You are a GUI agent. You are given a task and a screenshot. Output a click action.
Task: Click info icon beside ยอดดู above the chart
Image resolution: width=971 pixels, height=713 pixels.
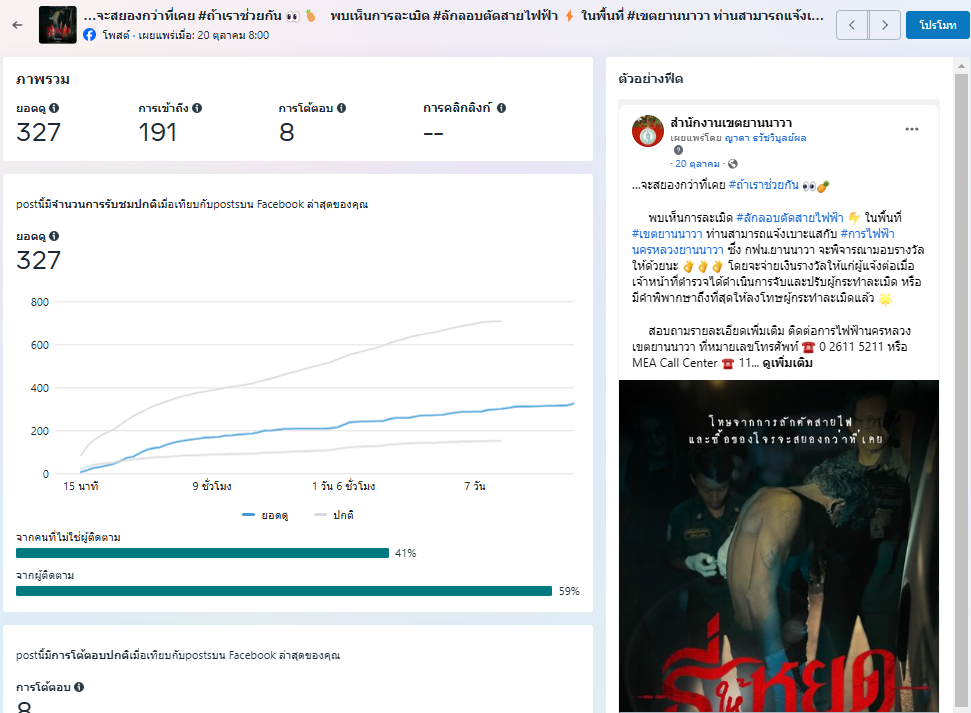click(54, 236)
